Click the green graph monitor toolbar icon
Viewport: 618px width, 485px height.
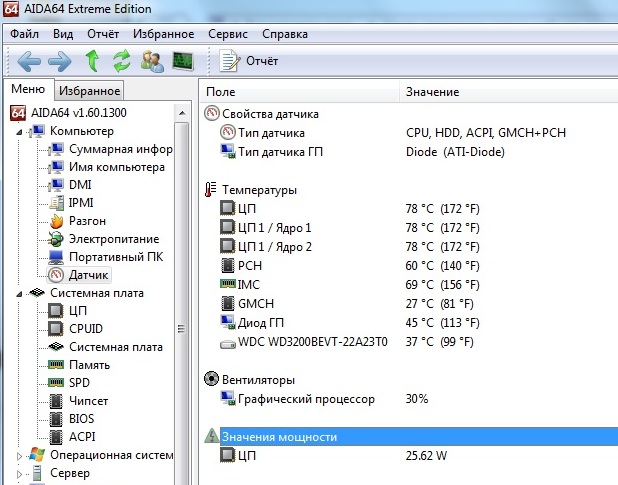(x=182, y=61)
